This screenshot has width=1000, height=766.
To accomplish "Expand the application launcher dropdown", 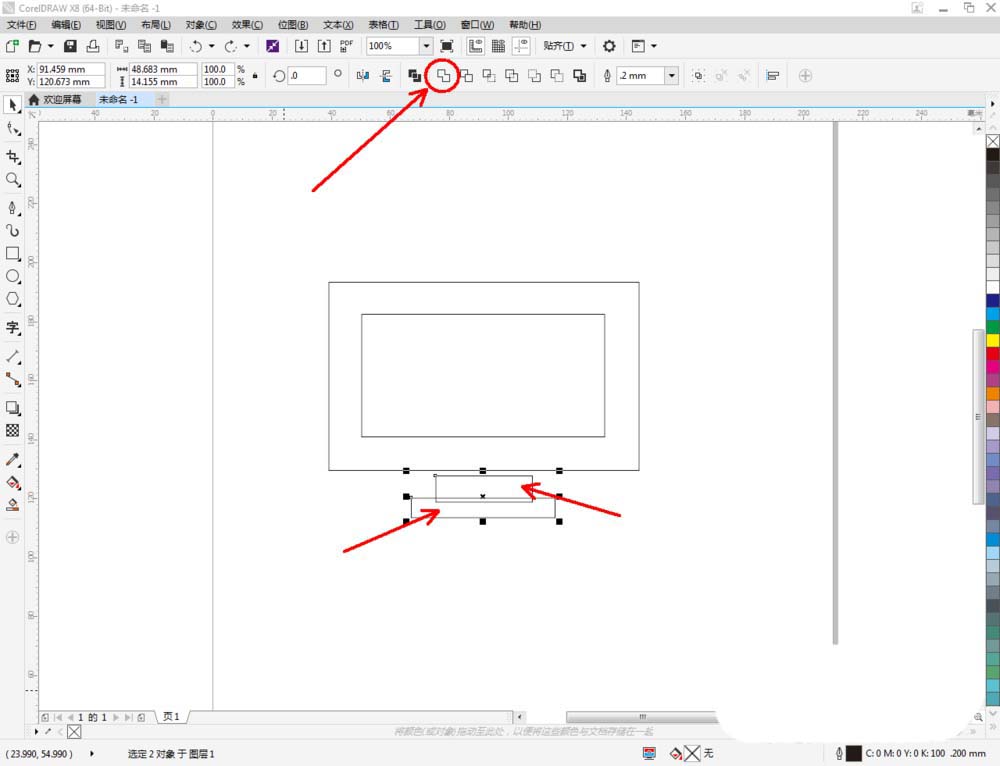I will (654, 46).
